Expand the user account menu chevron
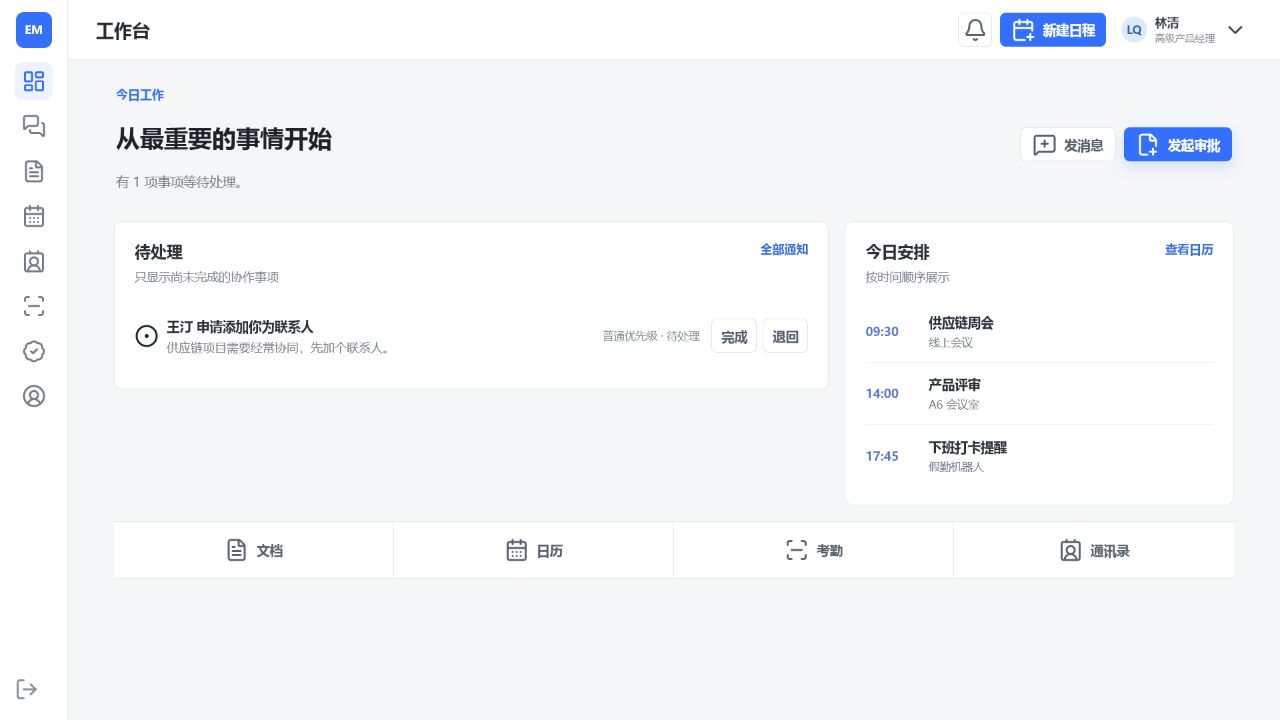The height and width of the screenshot is (720, 1280). (x=1235, y=30)
